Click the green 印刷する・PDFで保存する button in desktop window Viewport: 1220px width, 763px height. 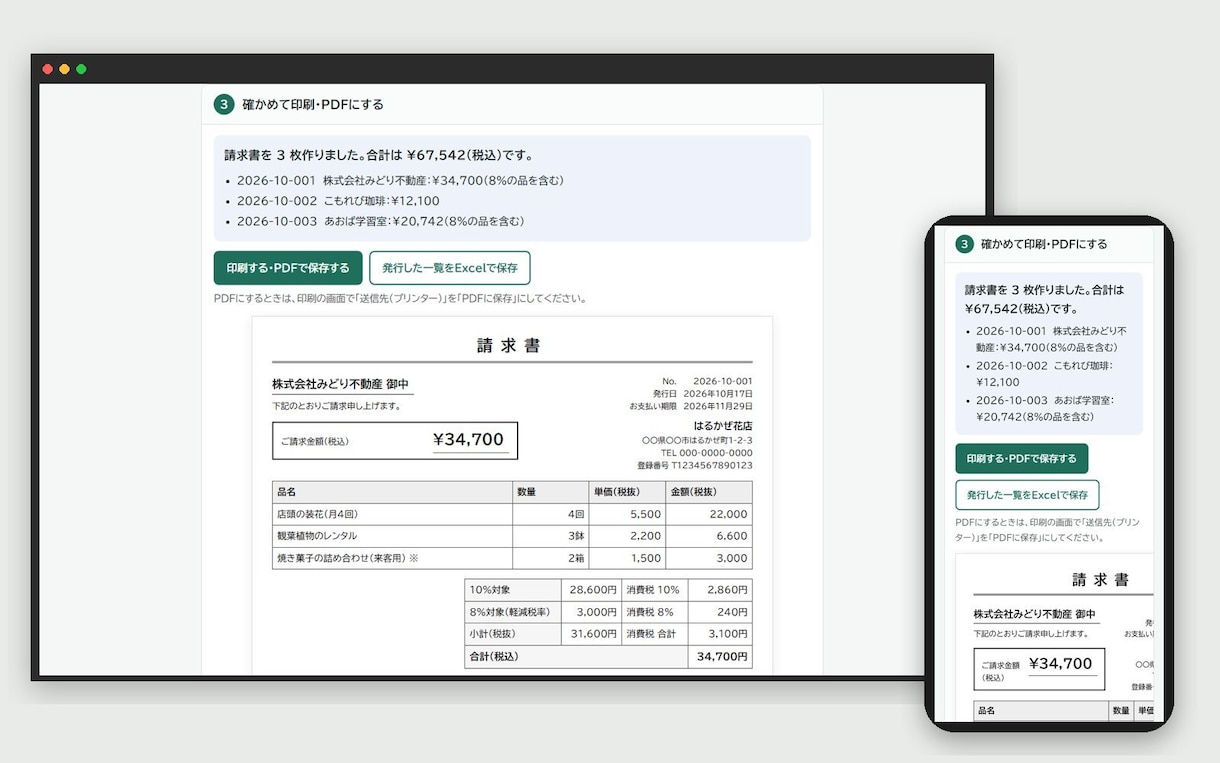pyautogui.click(x=288, y=268)
